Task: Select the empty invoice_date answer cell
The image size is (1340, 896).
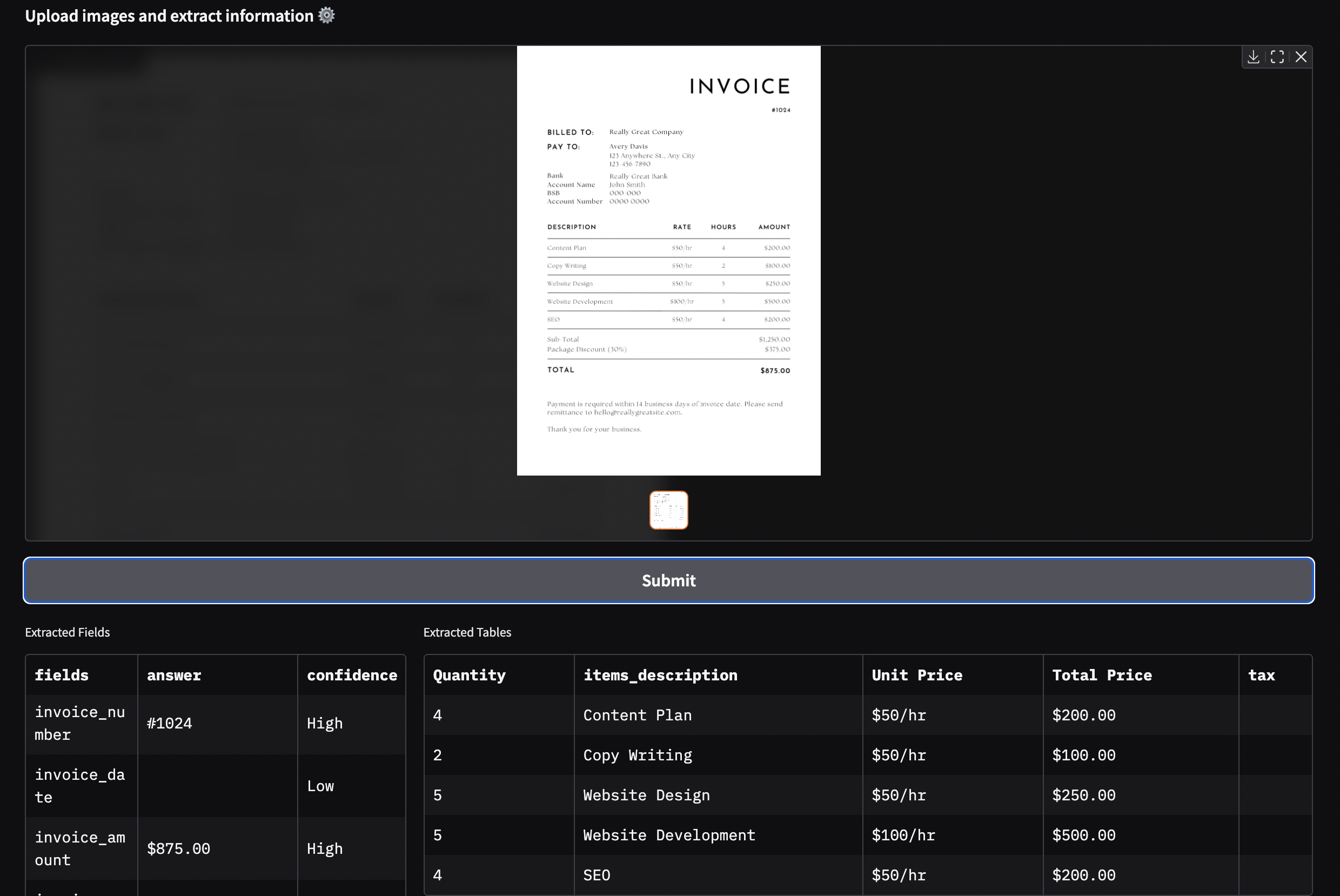Action: (216, 786)
